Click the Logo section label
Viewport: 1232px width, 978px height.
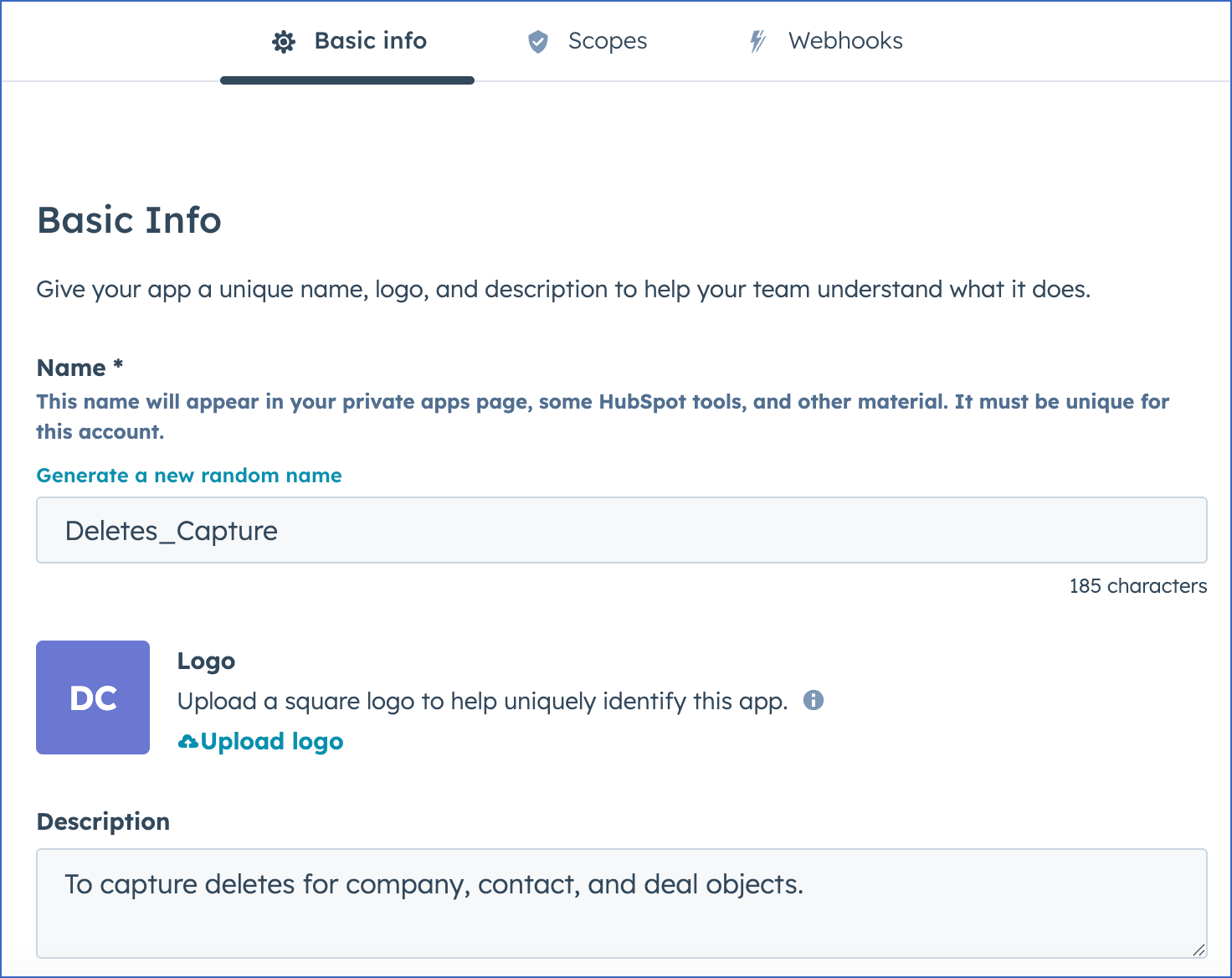coord(206,661)
